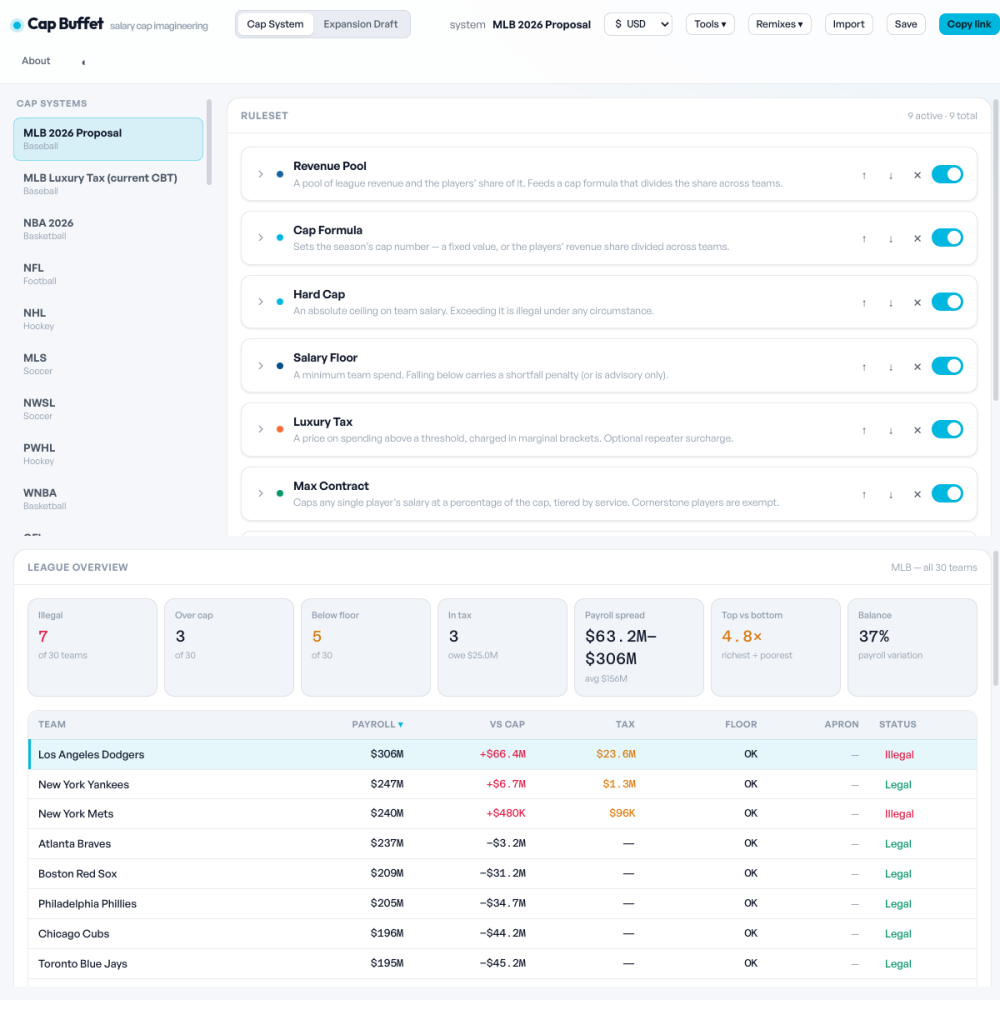Click the ruleset panel scrollbar
This screenshot has width=1000, height=1033.
(995, 249)
